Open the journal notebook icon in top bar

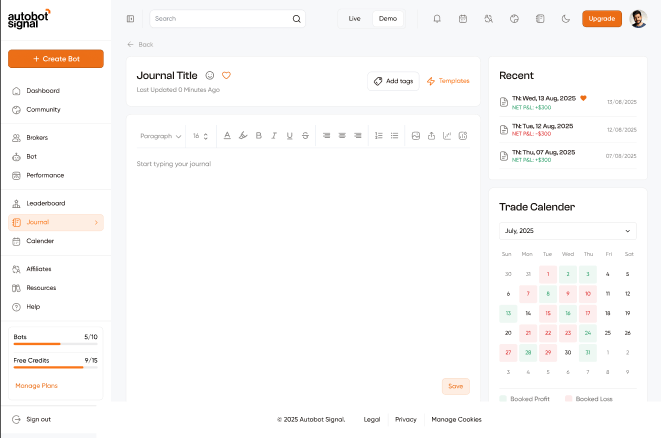point(540,19)
